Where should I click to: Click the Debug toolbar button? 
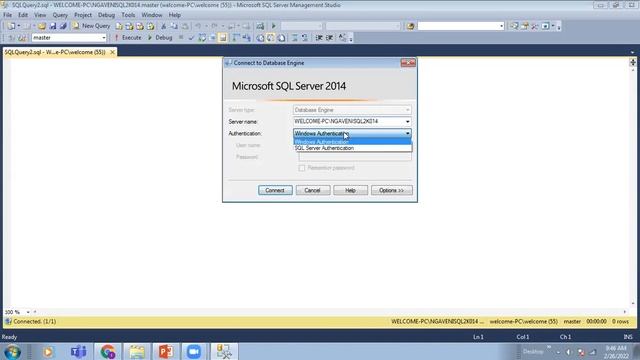tap(160, 38)
